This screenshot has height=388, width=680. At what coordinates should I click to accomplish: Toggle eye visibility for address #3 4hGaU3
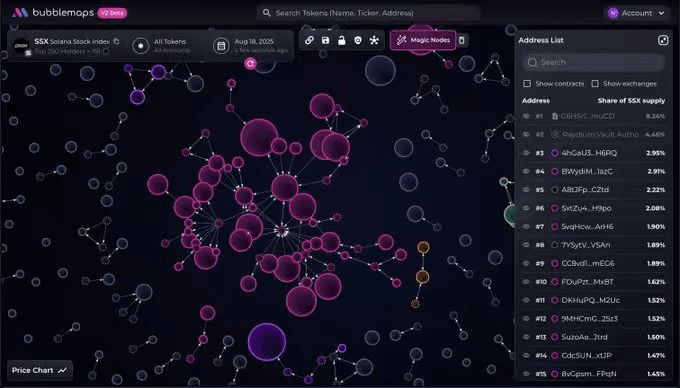526,153
